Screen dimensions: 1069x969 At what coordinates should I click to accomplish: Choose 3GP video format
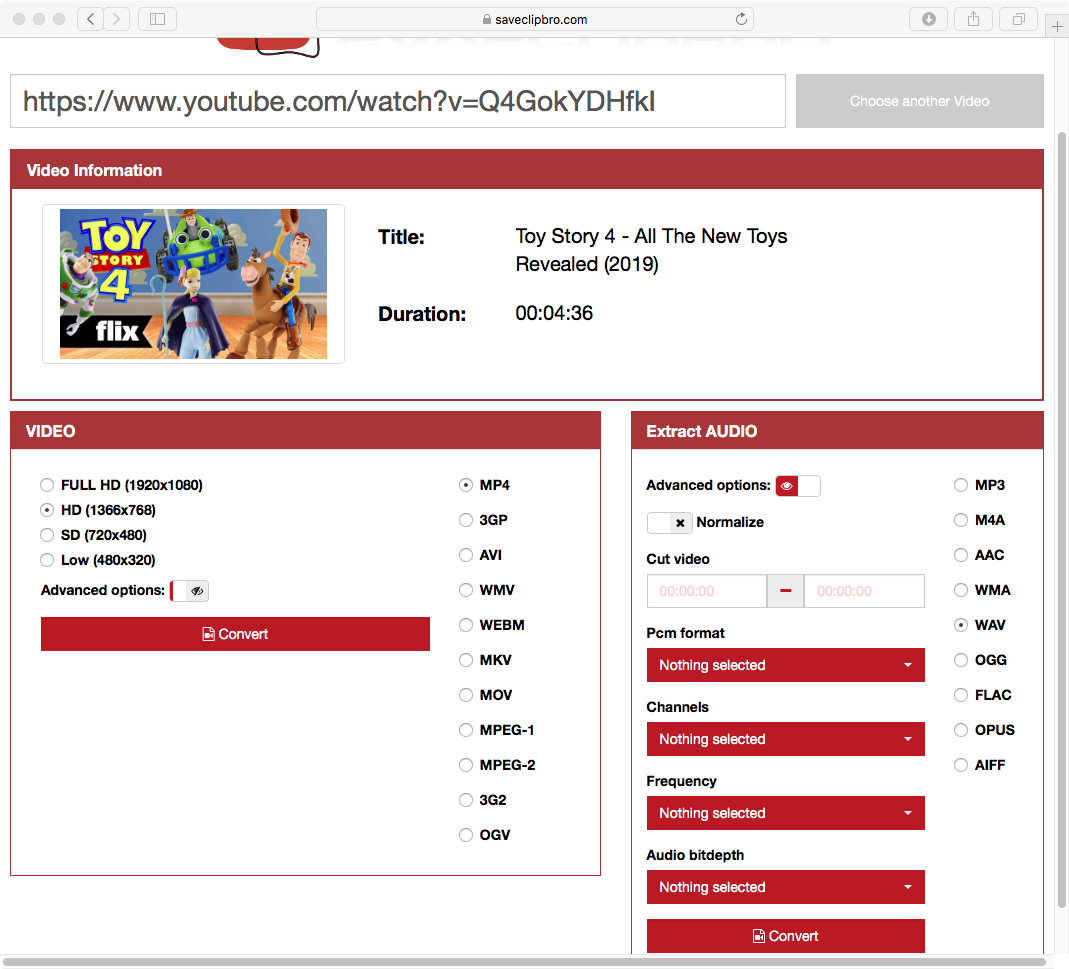(466, 520)
